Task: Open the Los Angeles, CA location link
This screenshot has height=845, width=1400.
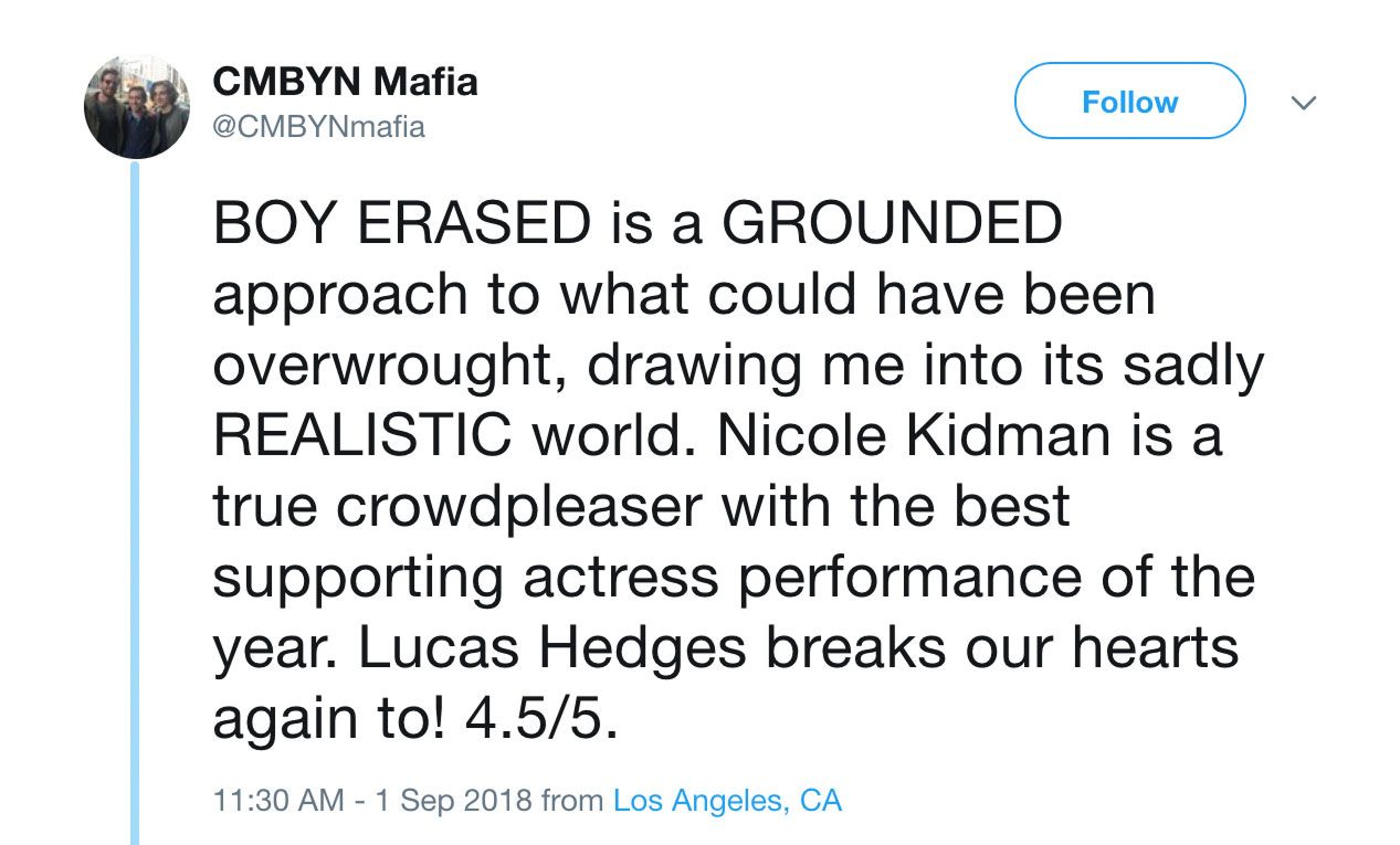Action: (x=727, y=800)
